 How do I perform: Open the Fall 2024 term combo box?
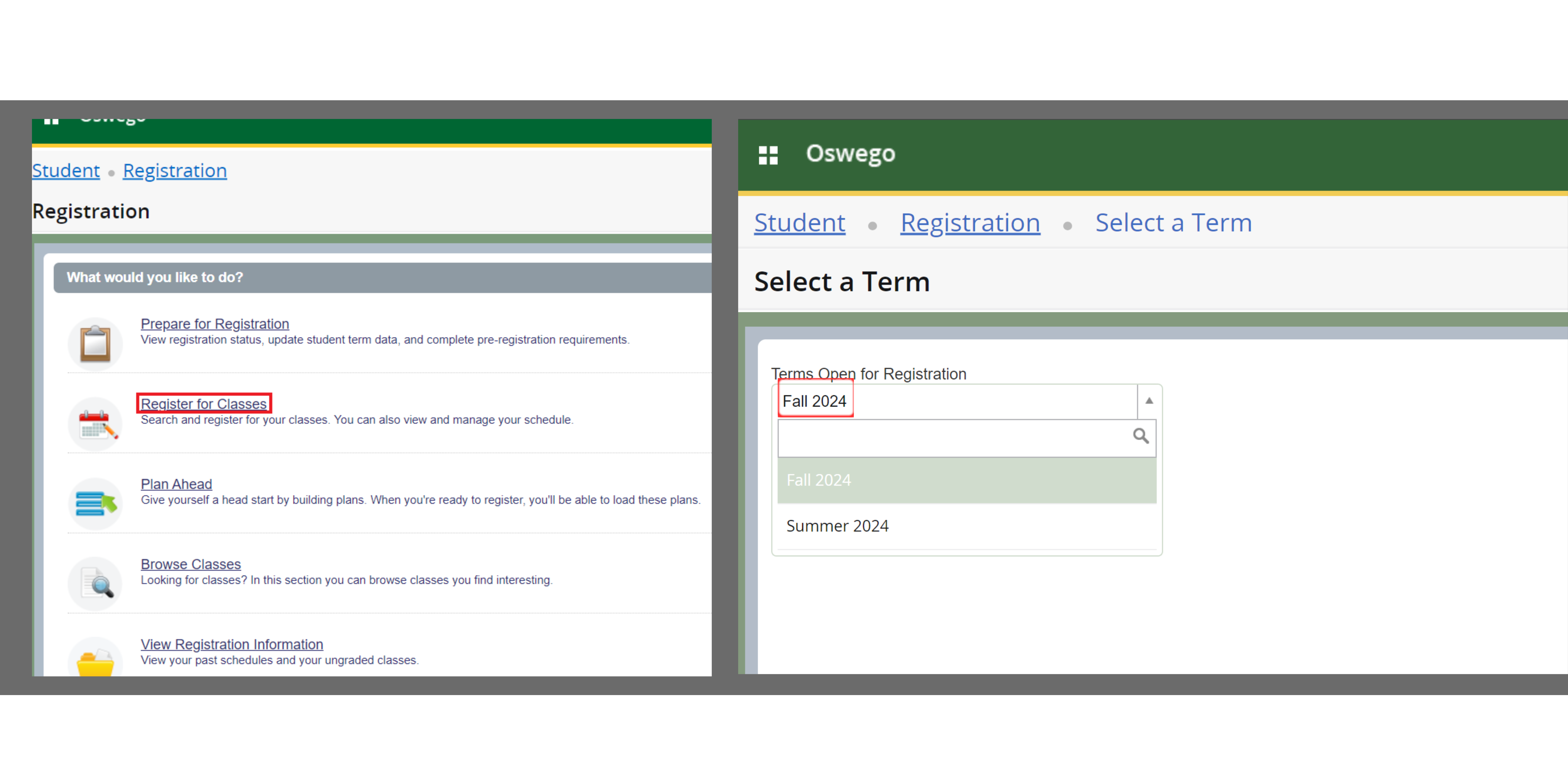(x=967, y=401)
